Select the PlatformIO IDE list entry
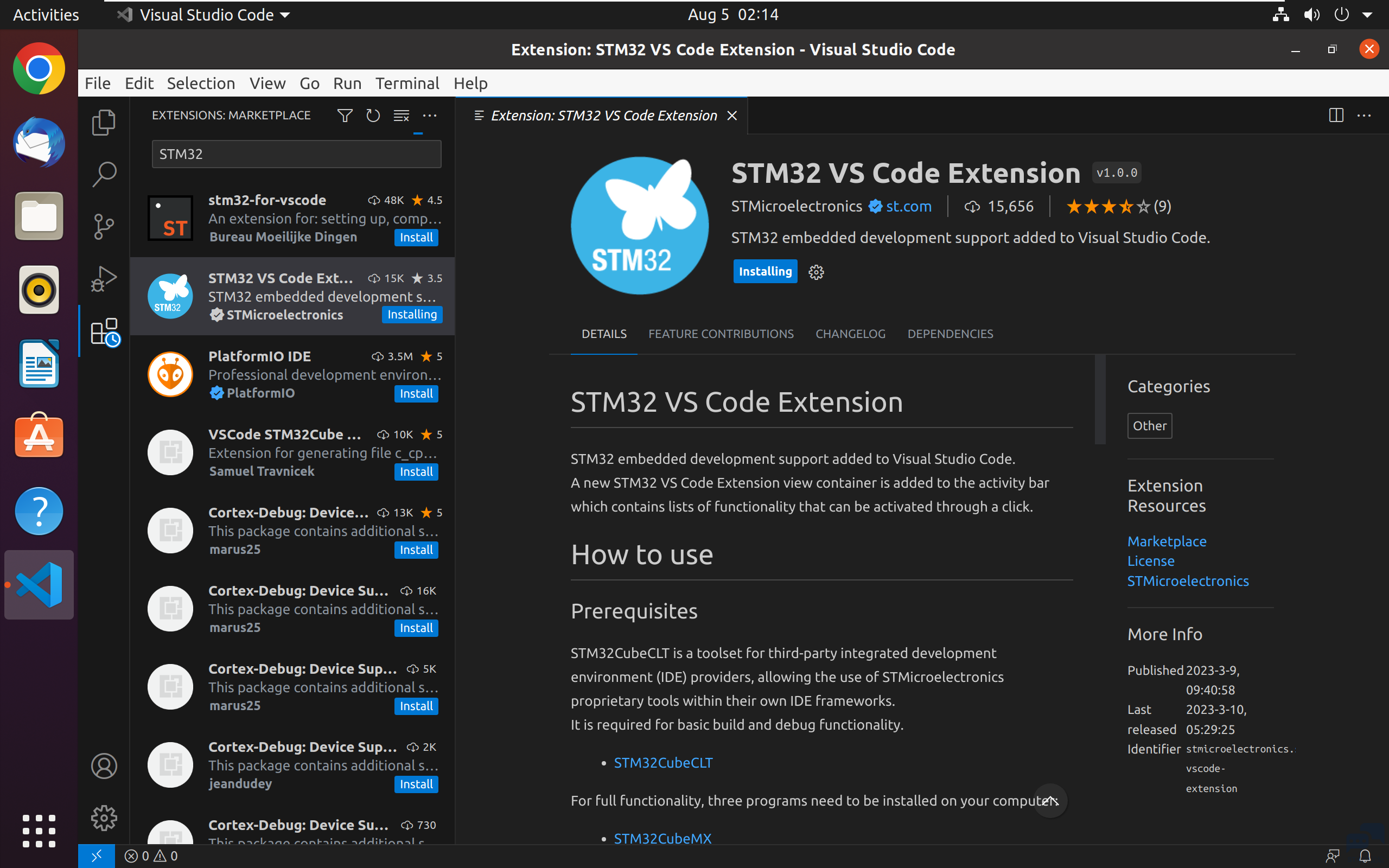 (x=292, y=374)
